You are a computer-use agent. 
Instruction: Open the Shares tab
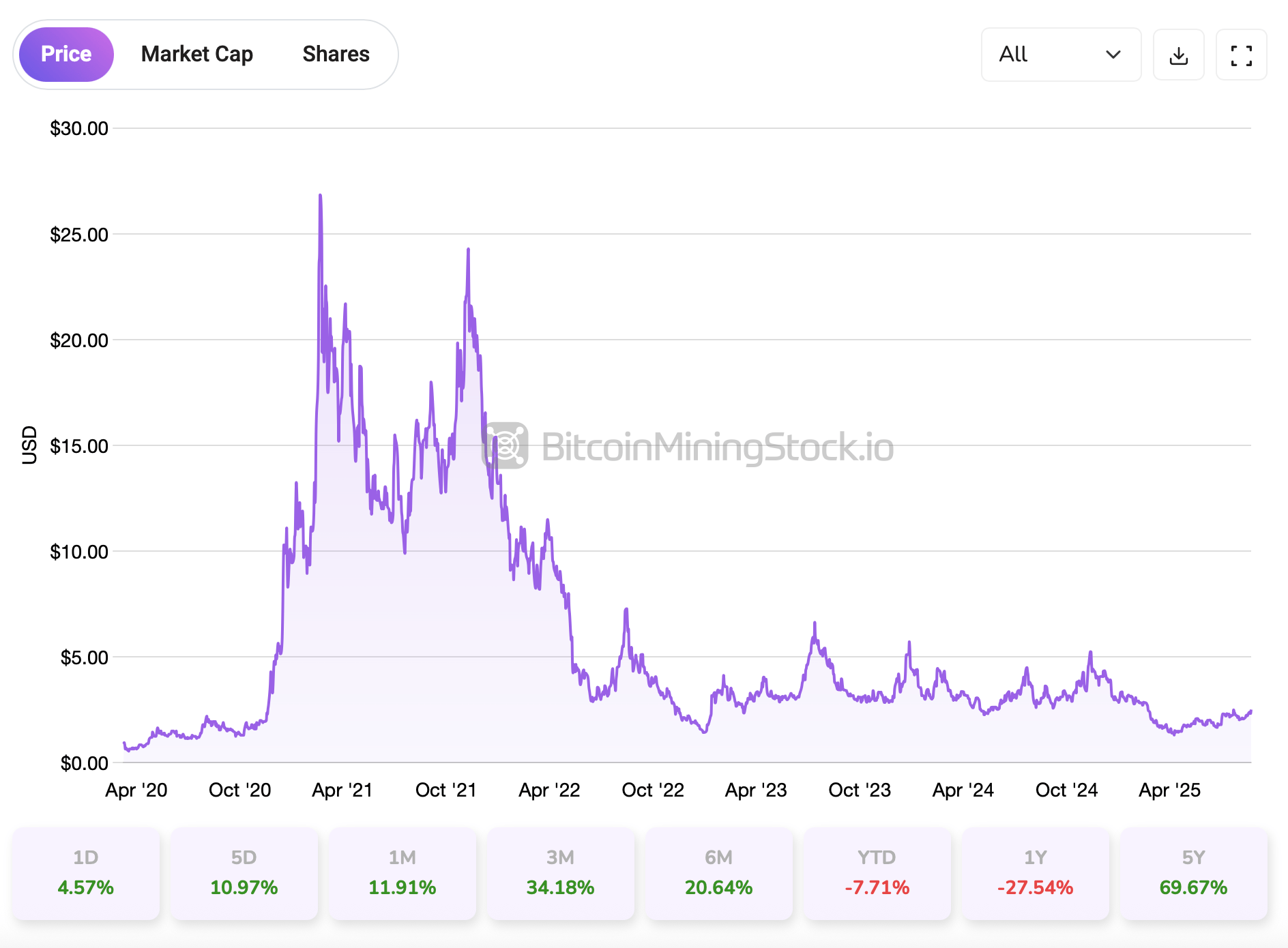click(335, 54)
